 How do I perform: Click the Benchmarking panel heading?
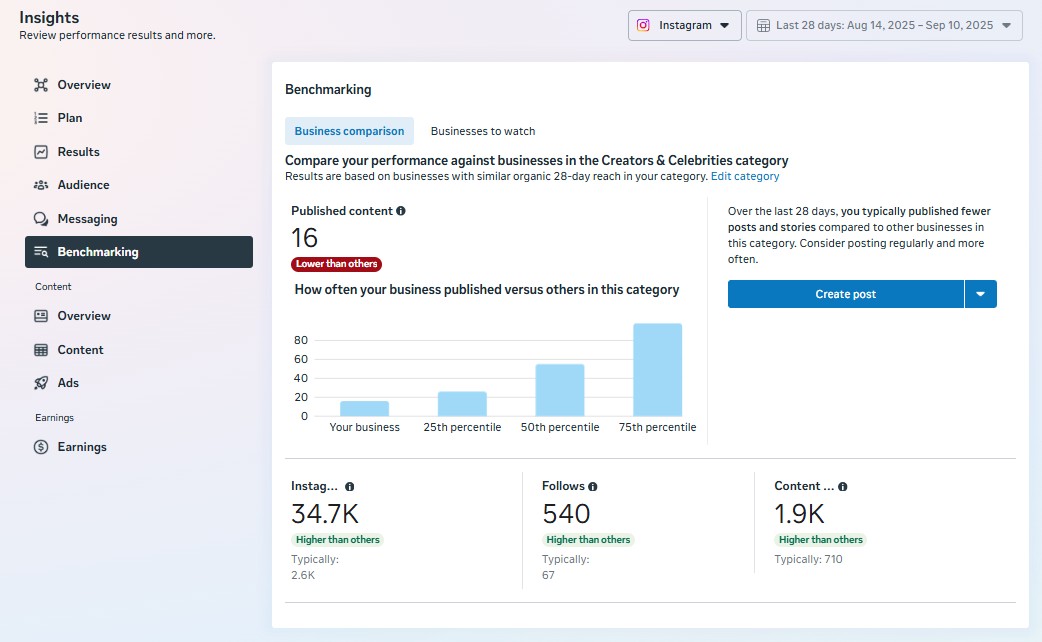pos(328,89)
